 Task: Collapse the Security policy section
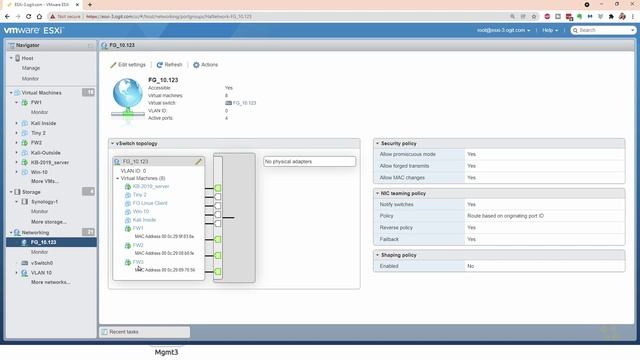coord(378,144)
